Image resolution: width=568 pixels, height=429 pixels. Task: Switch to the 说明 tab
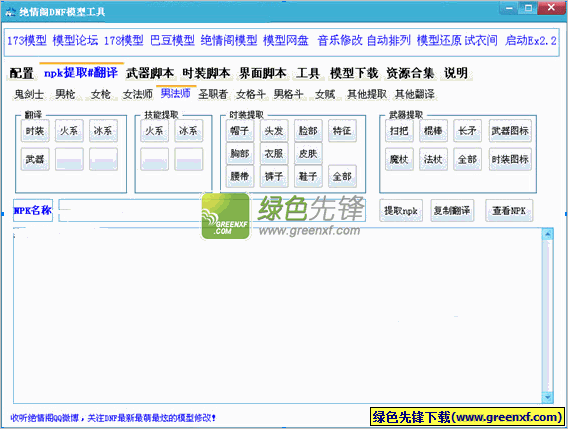click(456, 73)
